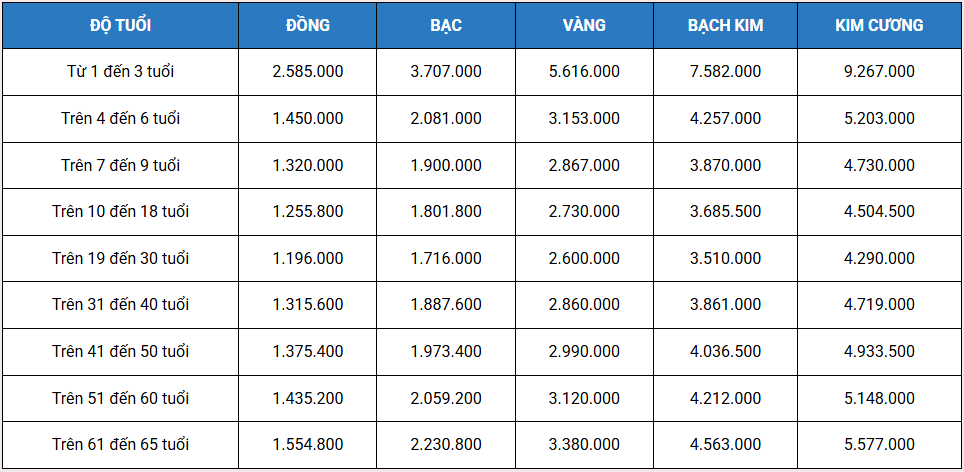964x472 pixels.
Task: Select the 'Từ 1 đến 3 tuổi' row label
Action: [x=120, y=71]
